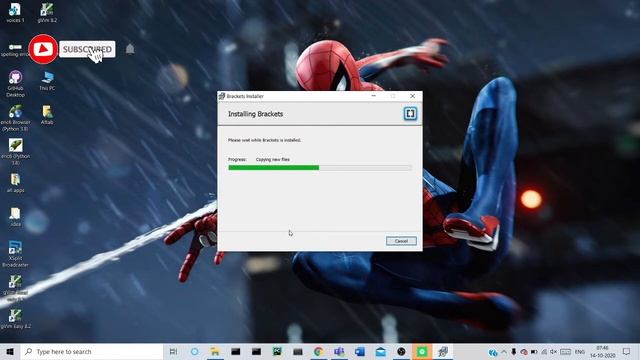The image size is (640, 360).
Task: Open OBS Studio from the taskbar
Action: [402, 351]
